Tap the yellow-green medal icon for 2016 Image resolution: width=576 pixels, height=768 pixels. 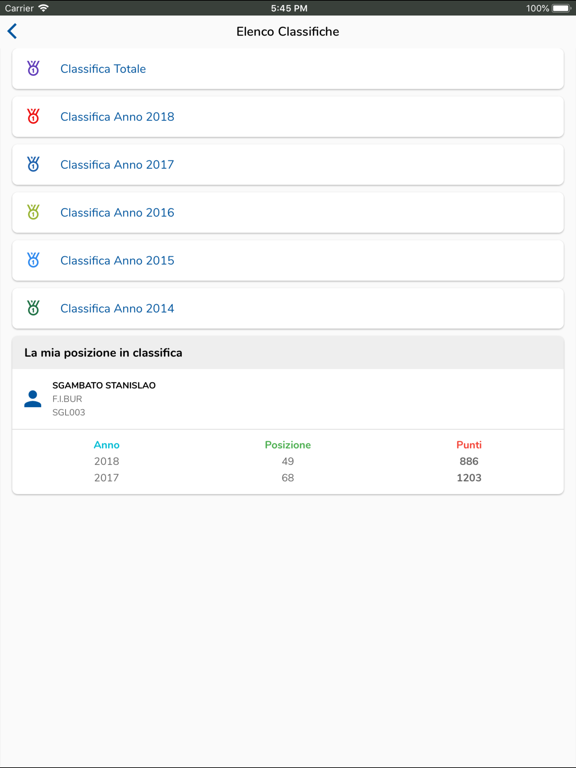coord(33,212)
